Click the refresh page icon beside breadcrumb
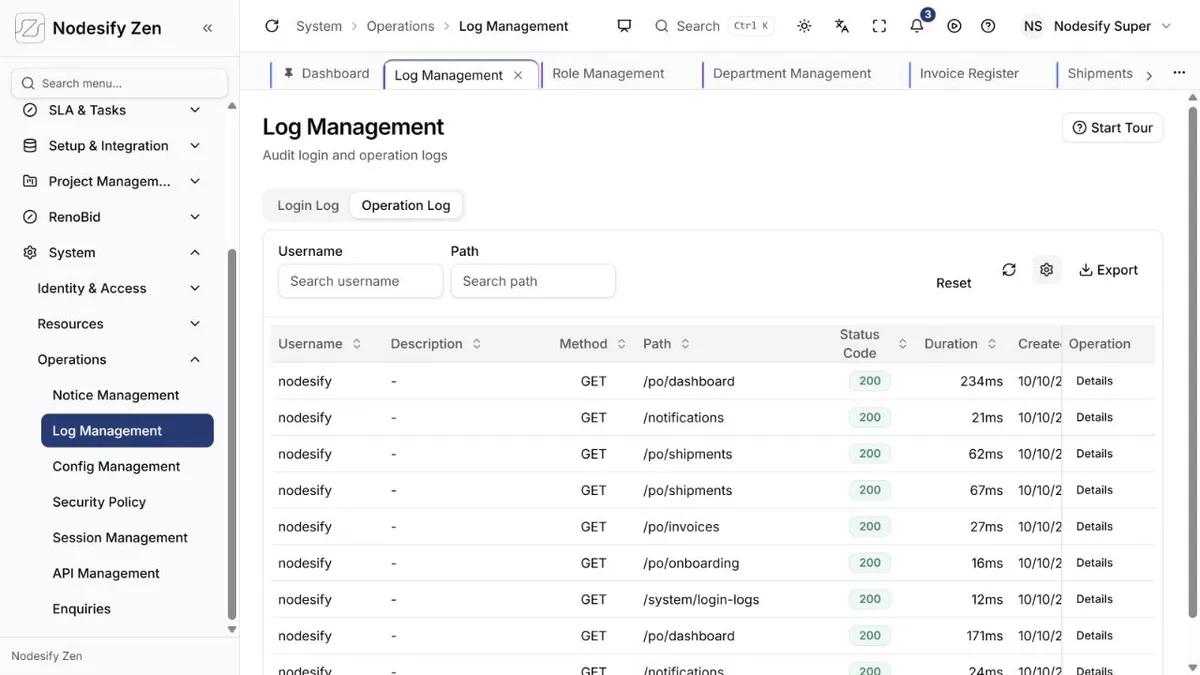Image resolution: width=1200 pixels, height=675 pixels. [272, 26]
